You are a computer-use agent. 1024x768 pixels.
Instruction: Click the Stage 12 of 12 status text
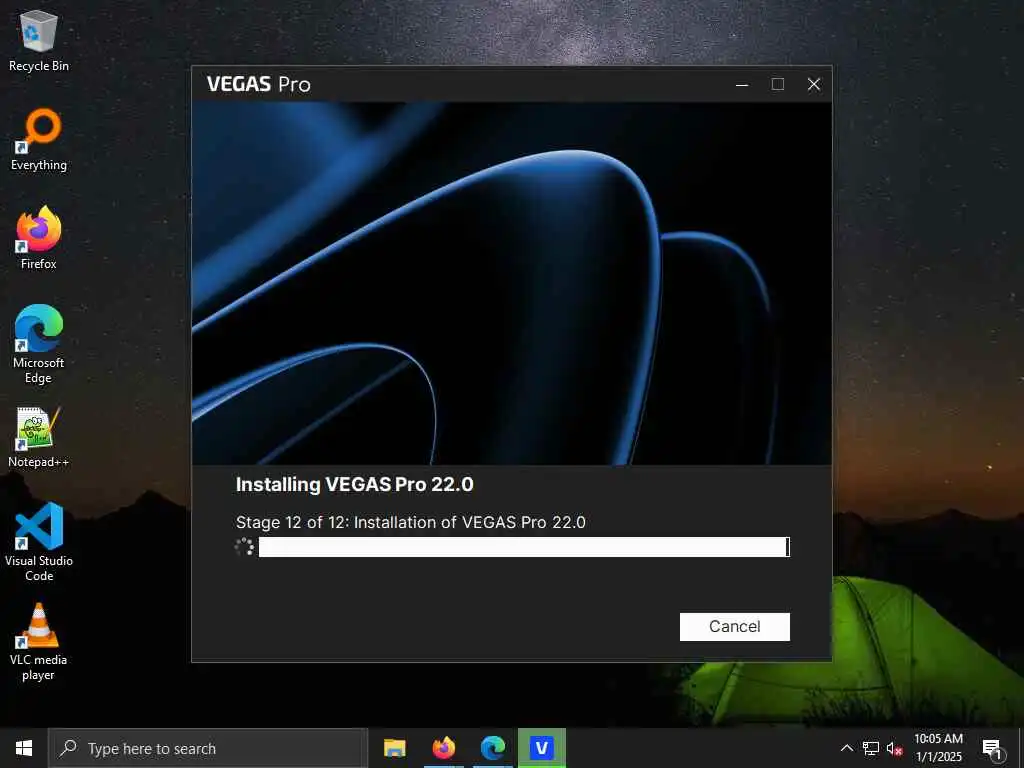pyautogui.click(x=411, y=522)
